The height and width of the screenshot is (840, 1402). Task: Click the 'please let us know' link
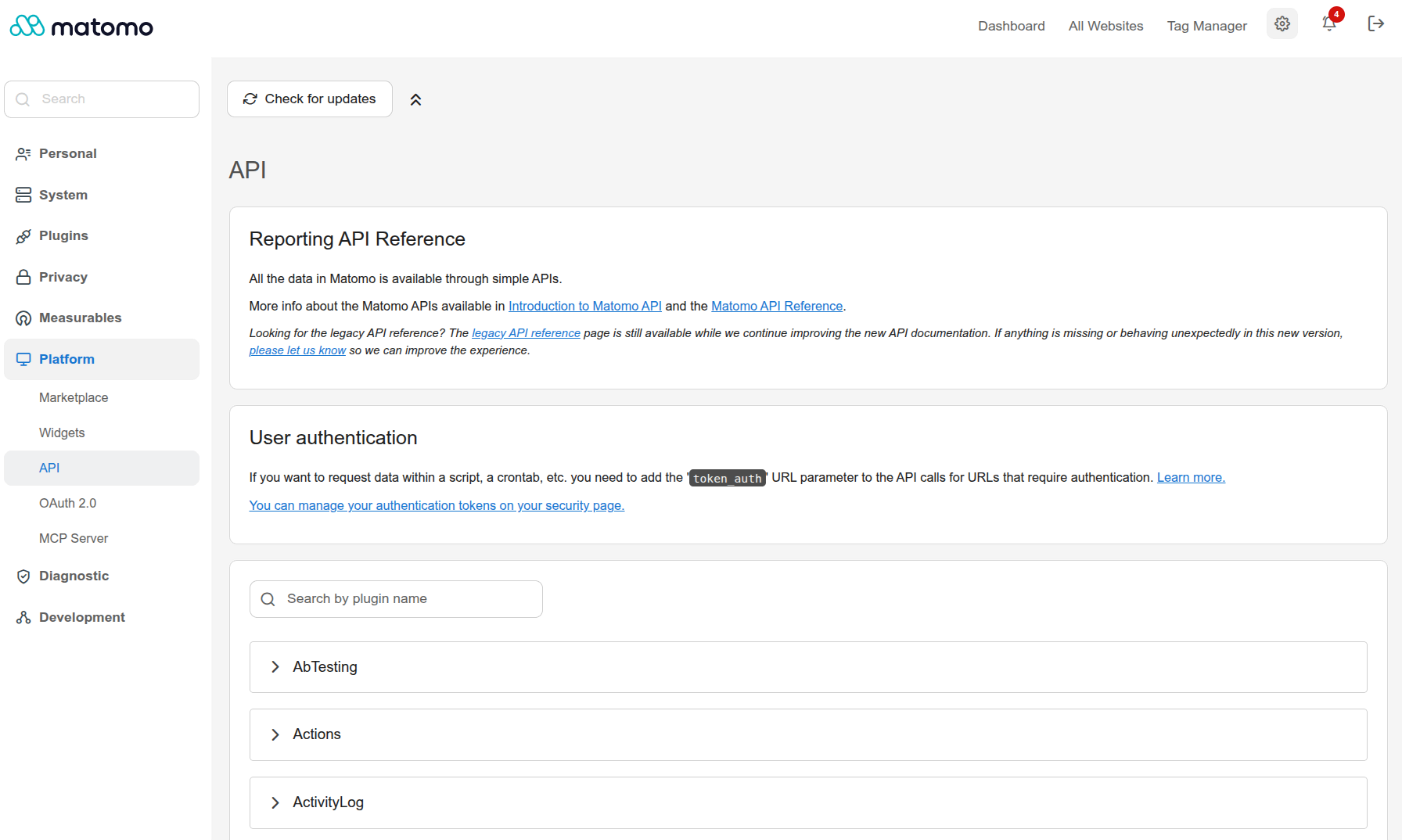tap(297, 350)
